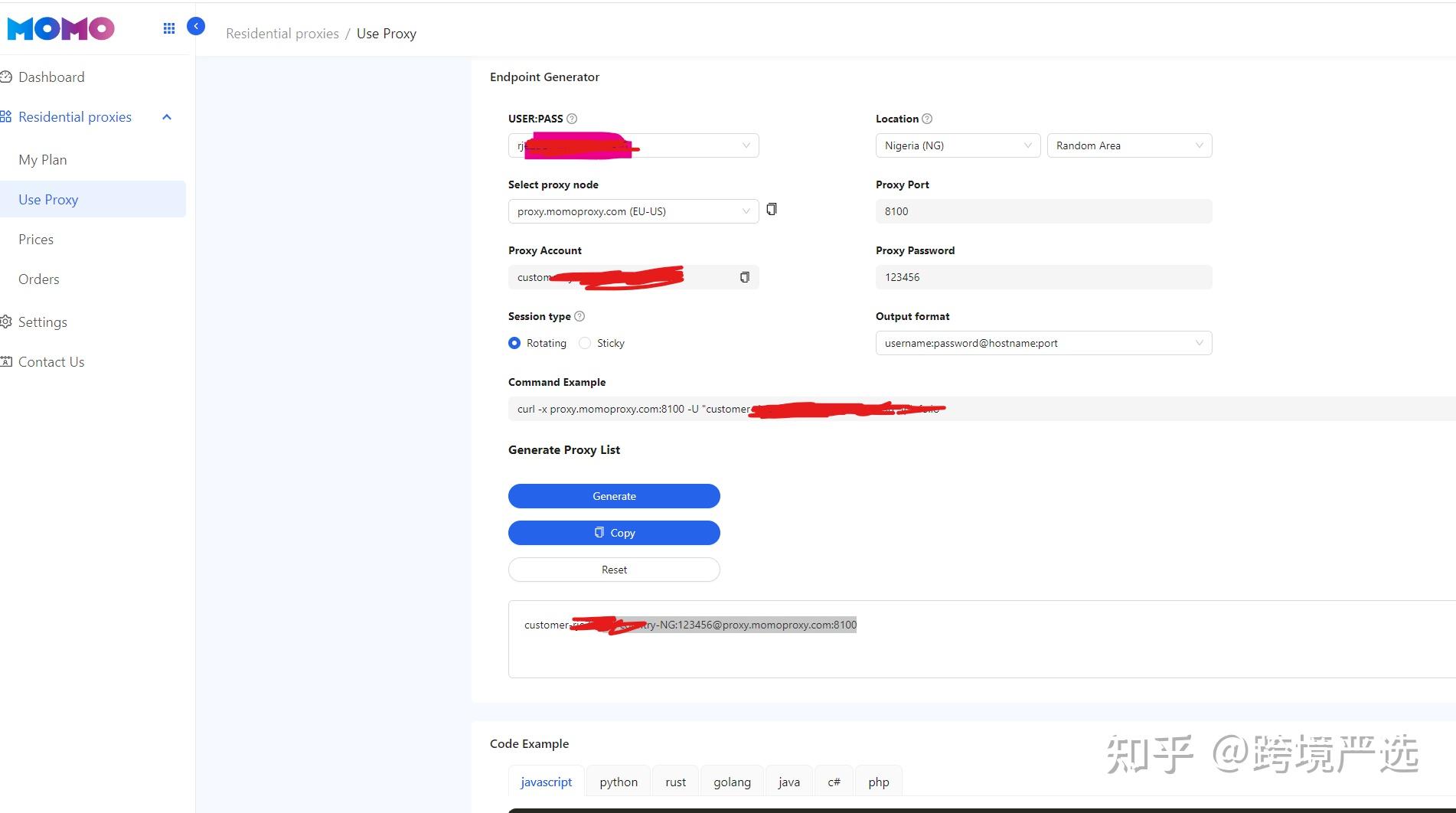Click the Code Example heading
Image resolution: width=1456 pixels, height=813 pixels.
click(529, 743)
